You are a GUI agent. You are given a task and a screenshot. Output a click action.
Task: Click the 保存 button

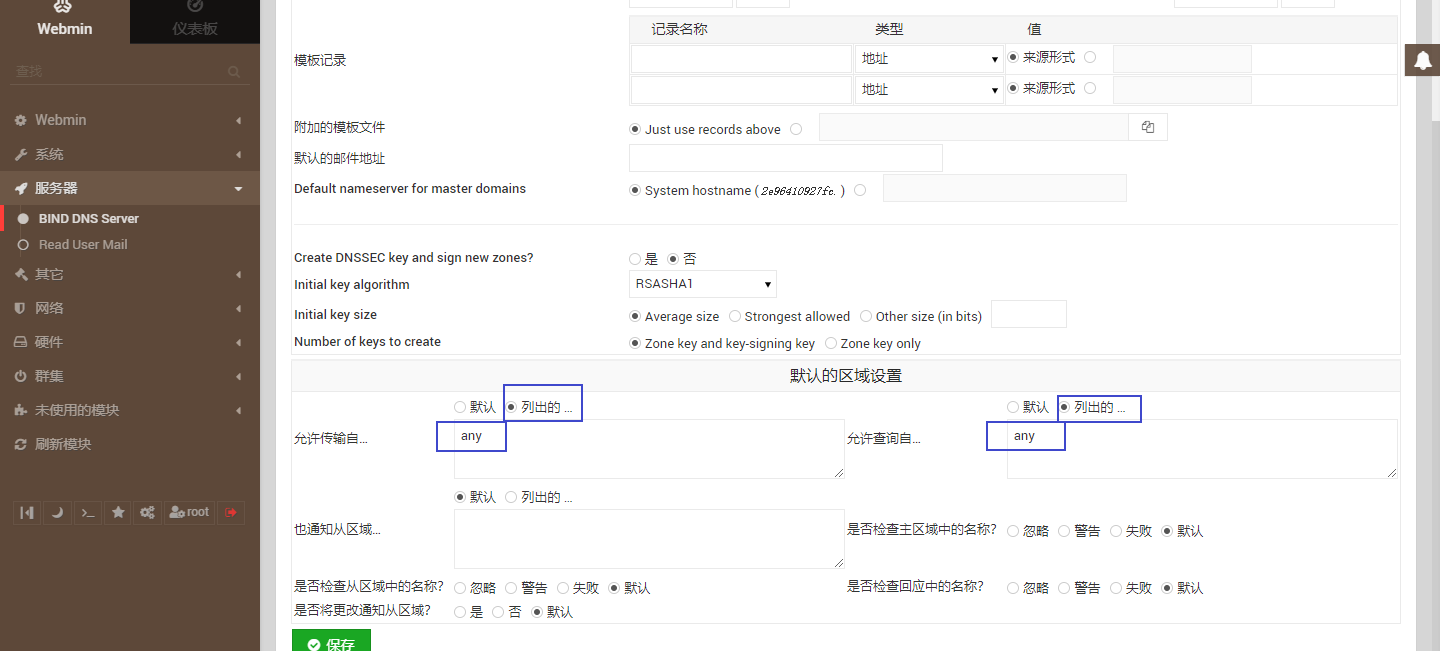click(x=331, y=643)
